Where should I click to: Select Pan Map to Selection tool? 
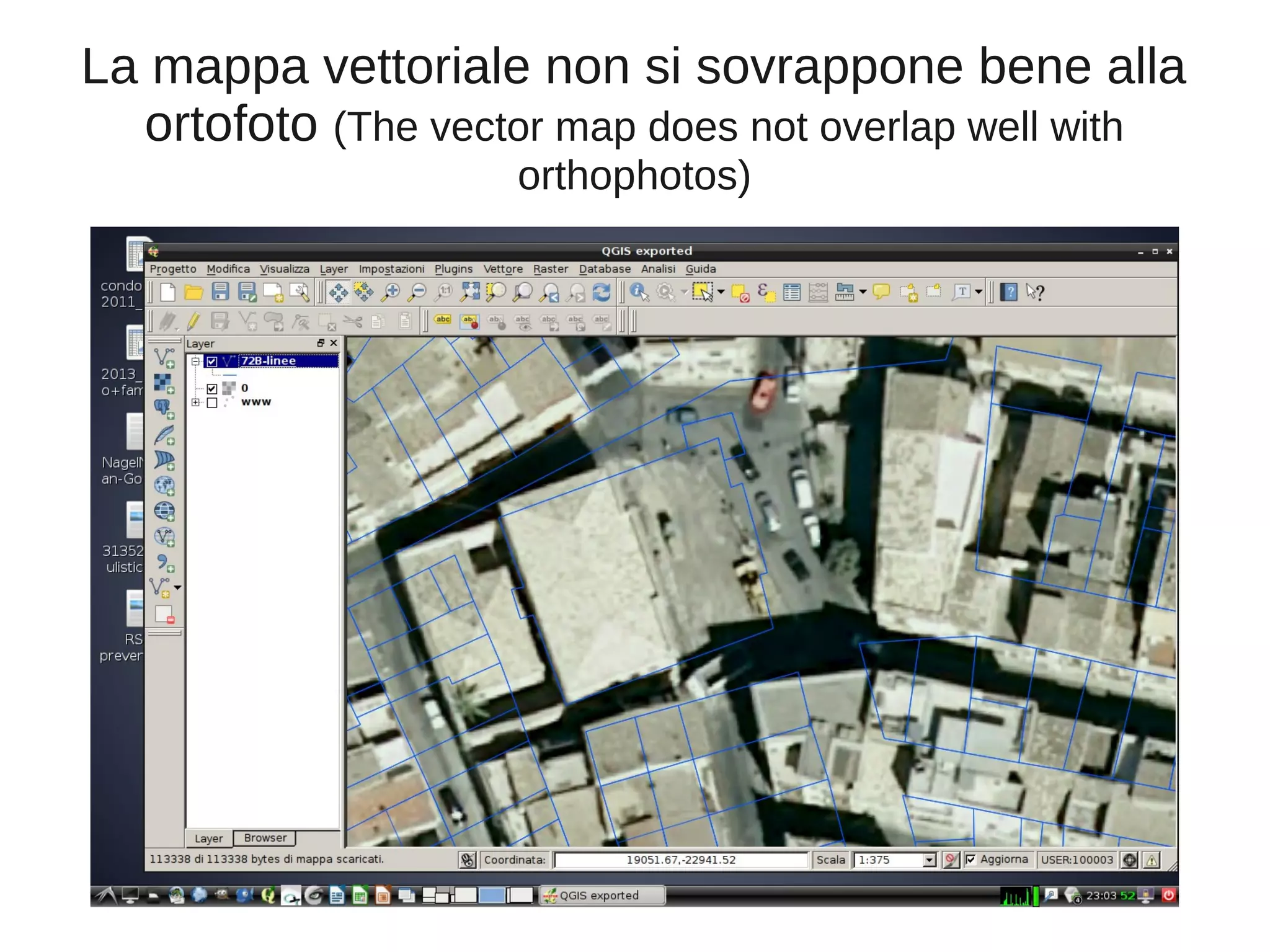364,292
